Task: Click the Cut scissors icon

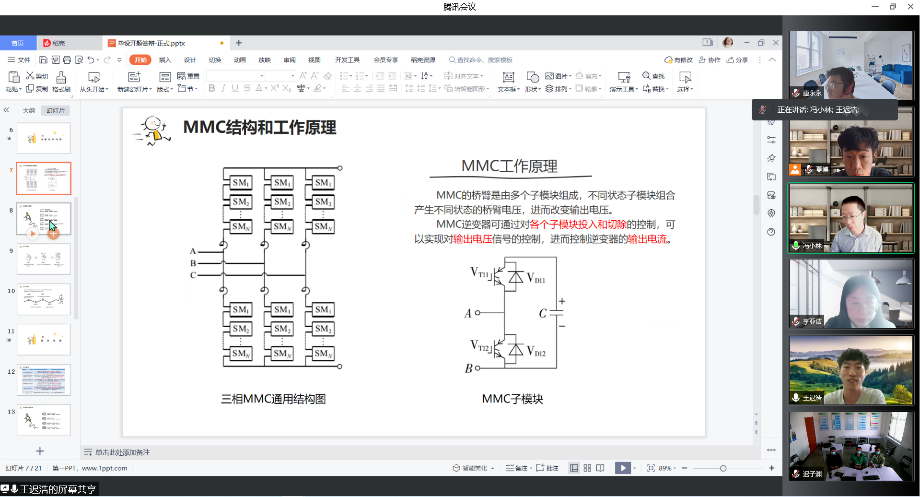Action: click(30, 76)
